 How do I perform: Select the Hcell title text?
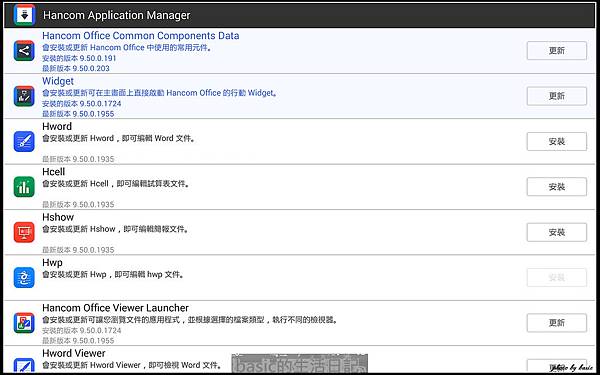tap(53, 172)
